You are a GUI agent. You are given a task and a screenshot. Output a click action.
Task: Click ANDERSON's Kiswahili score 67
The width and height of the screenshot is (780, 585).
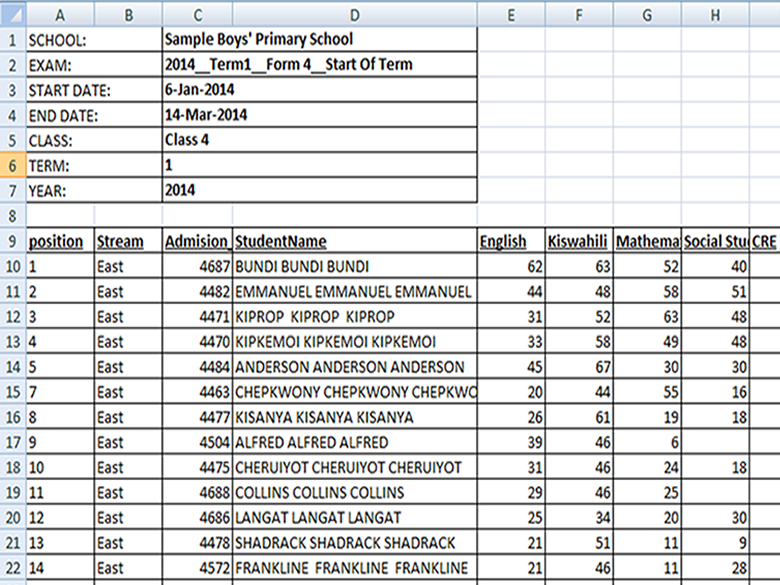click(579, 367)
